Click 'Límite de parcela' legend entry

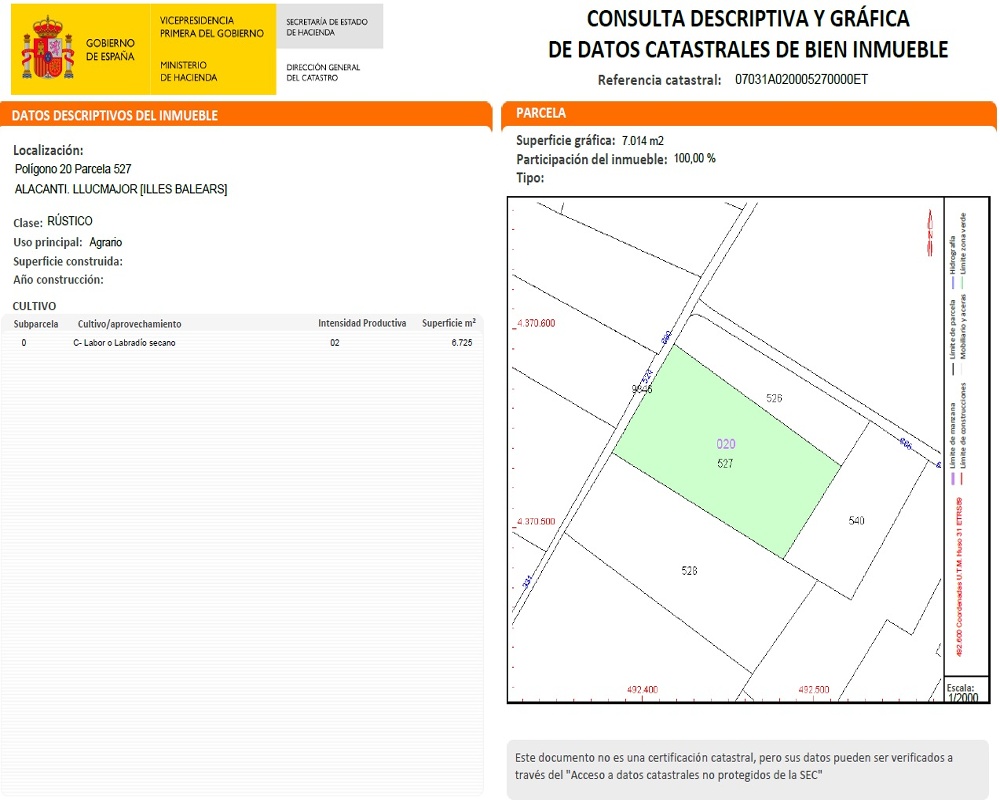pos(953,338)
